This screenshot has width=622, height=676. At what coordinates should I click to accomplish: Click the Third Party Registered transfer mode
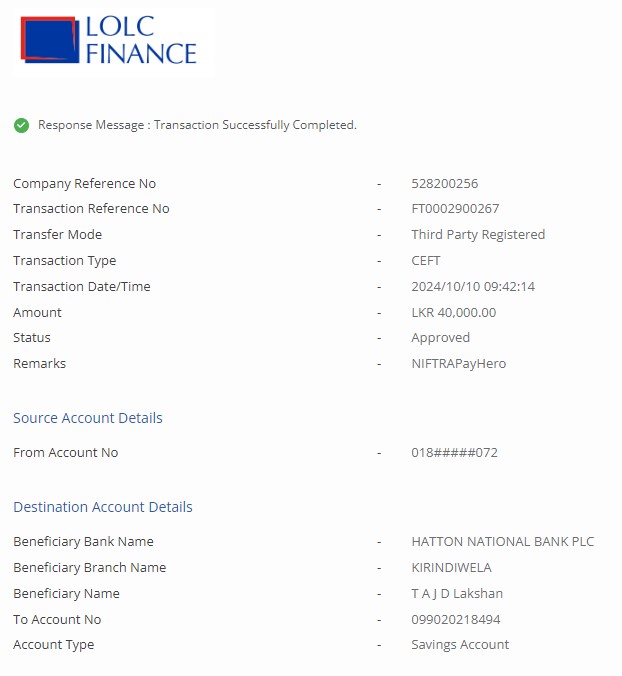pos(478,235)
